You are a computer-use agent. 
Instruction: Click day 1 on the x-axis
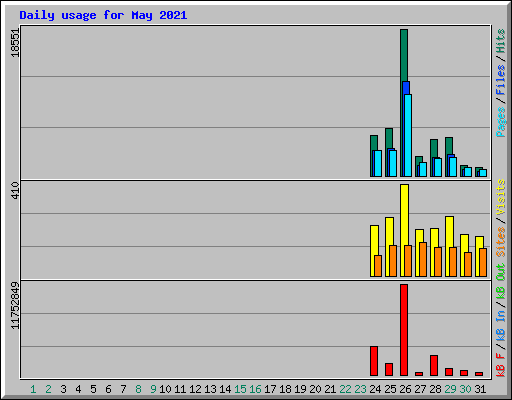tap(33, 389)
